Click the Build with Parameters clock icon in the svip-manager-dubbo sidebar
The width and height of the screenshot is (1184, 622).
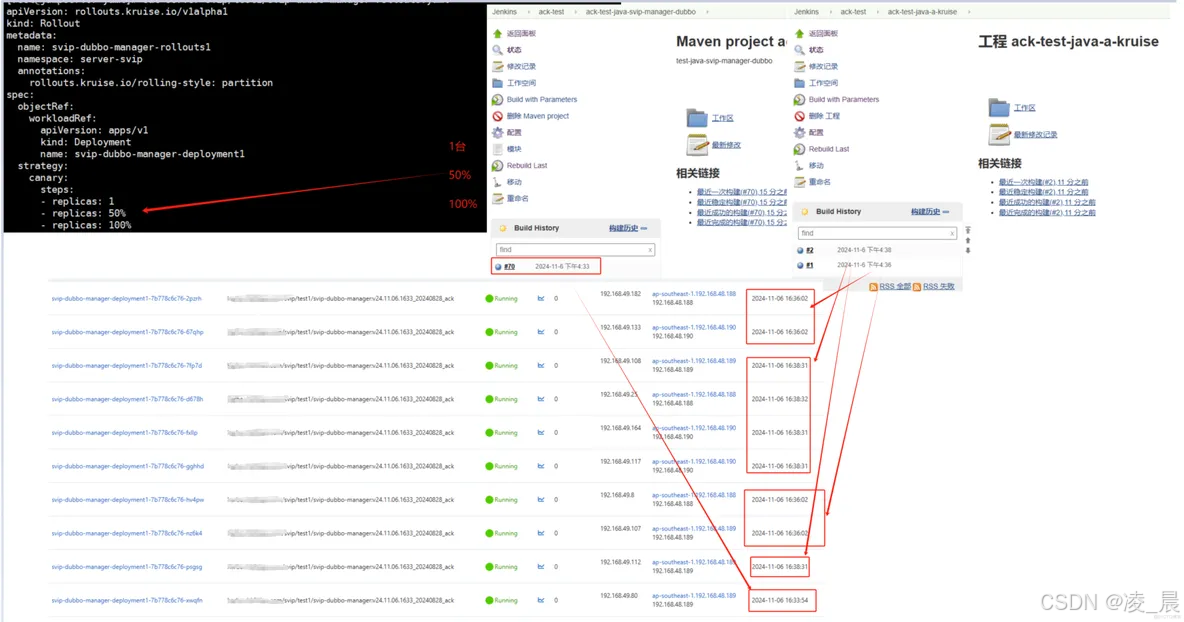coord(498,100)
